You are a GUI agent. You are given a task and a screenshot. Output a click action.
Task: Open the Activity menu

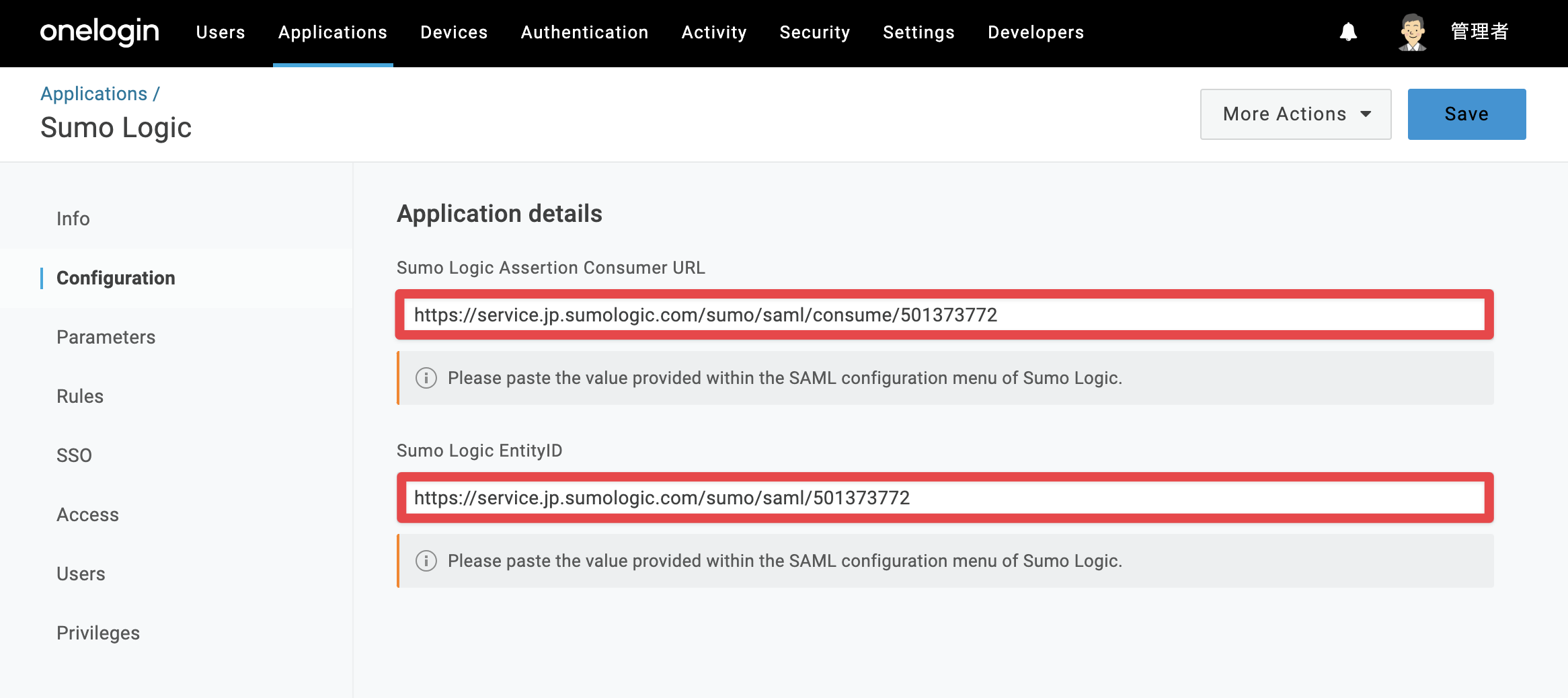pos(714,32)
